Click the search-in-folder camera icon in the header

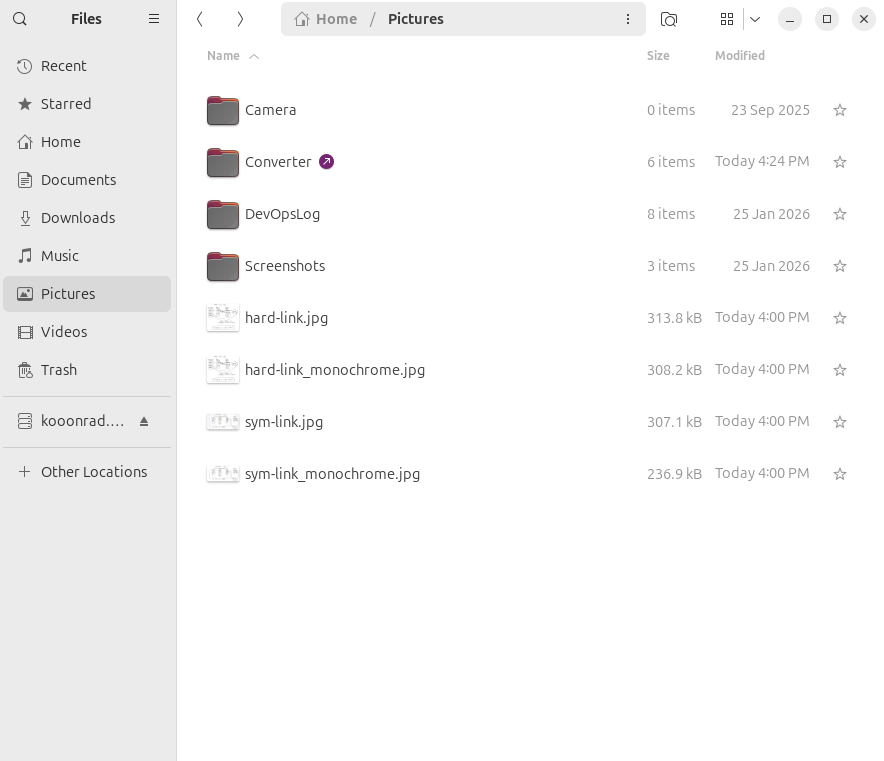[x=669, y=19]
